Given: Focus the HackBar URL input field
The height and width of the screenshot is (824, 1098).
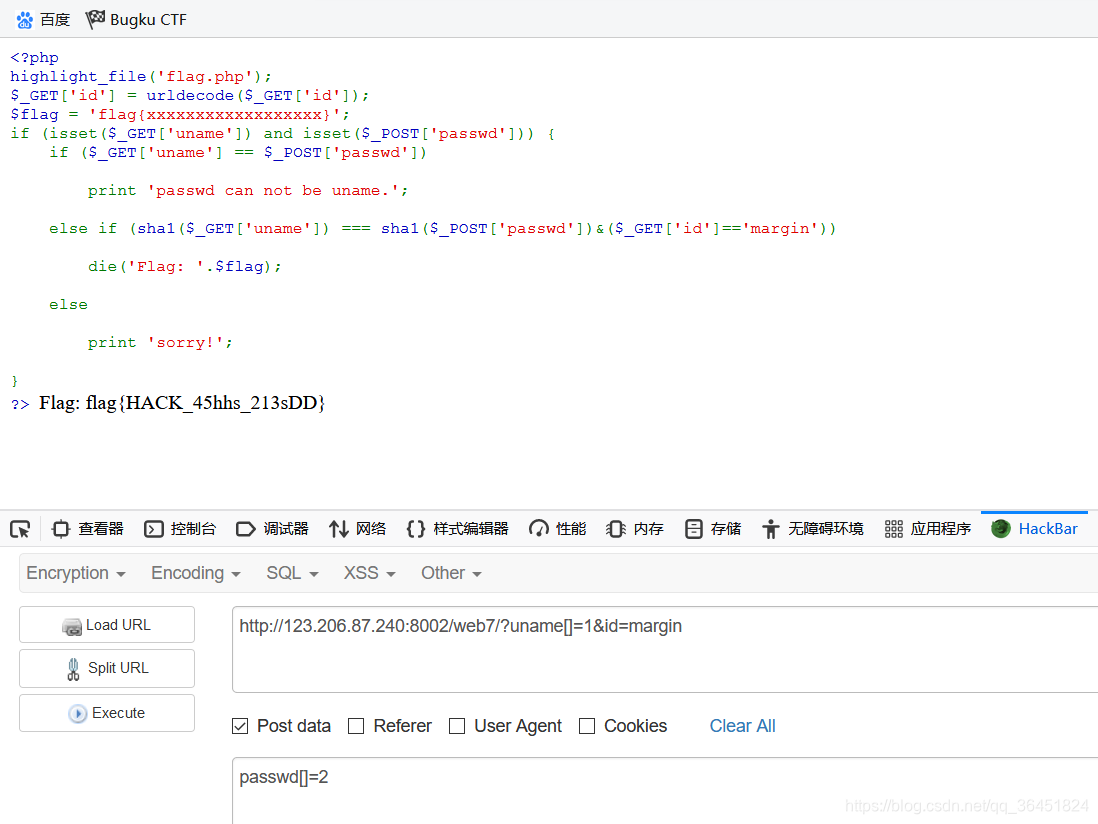Looking at the screenshot, I should [x=665, y=650].
